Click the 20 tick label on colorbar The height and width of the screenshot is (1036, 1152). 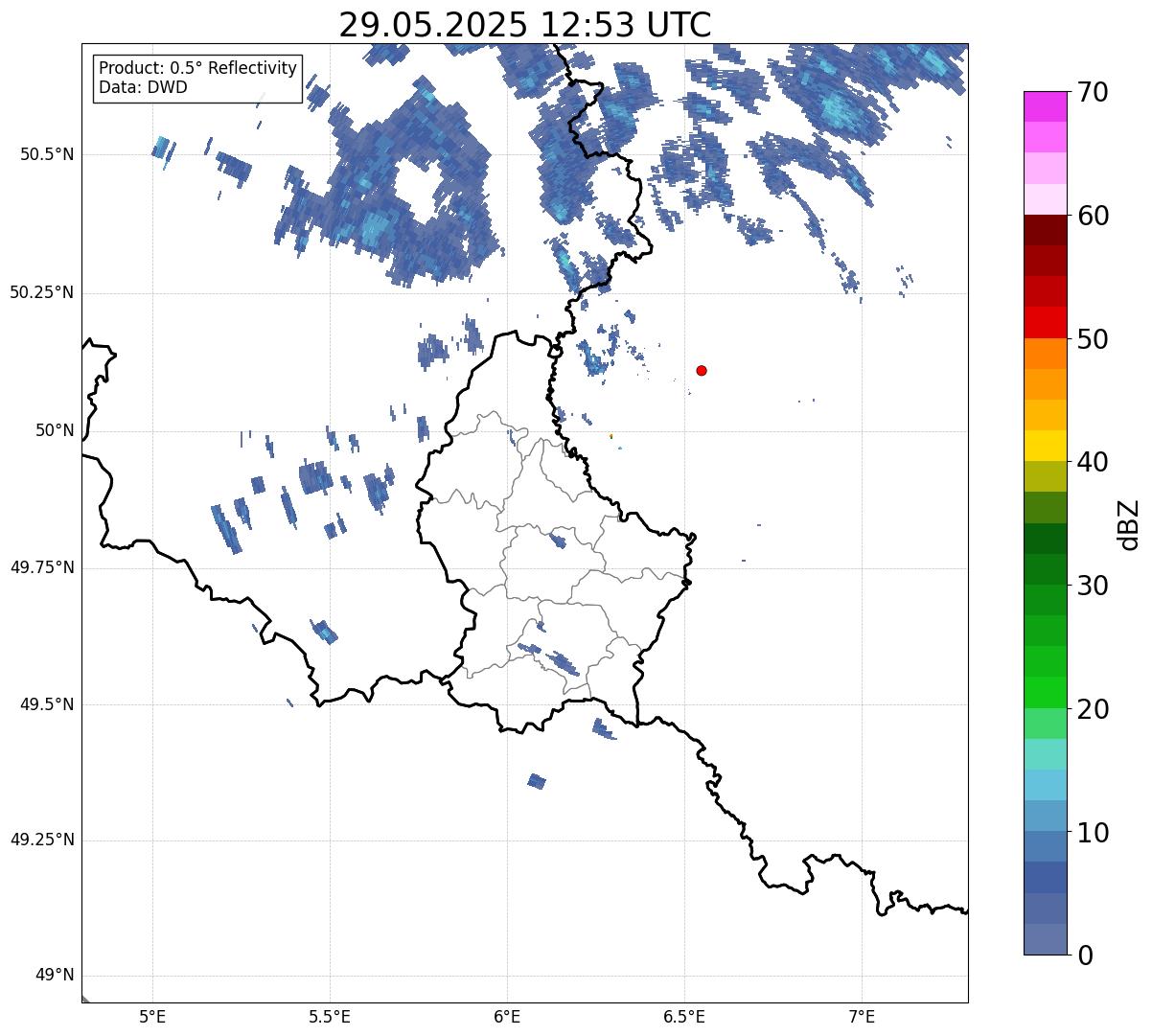click(x=1093, y=709)
